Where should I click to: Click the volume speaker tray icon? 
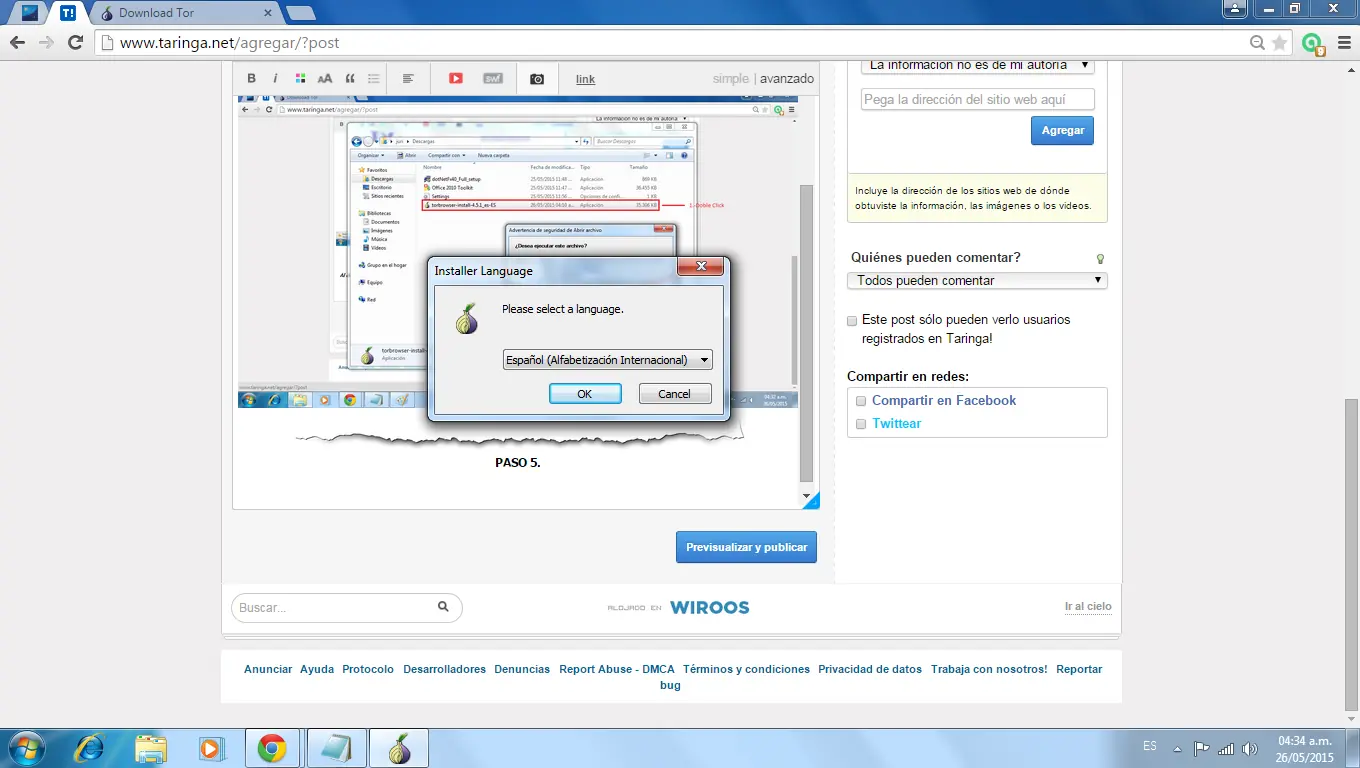(1249, 748)
